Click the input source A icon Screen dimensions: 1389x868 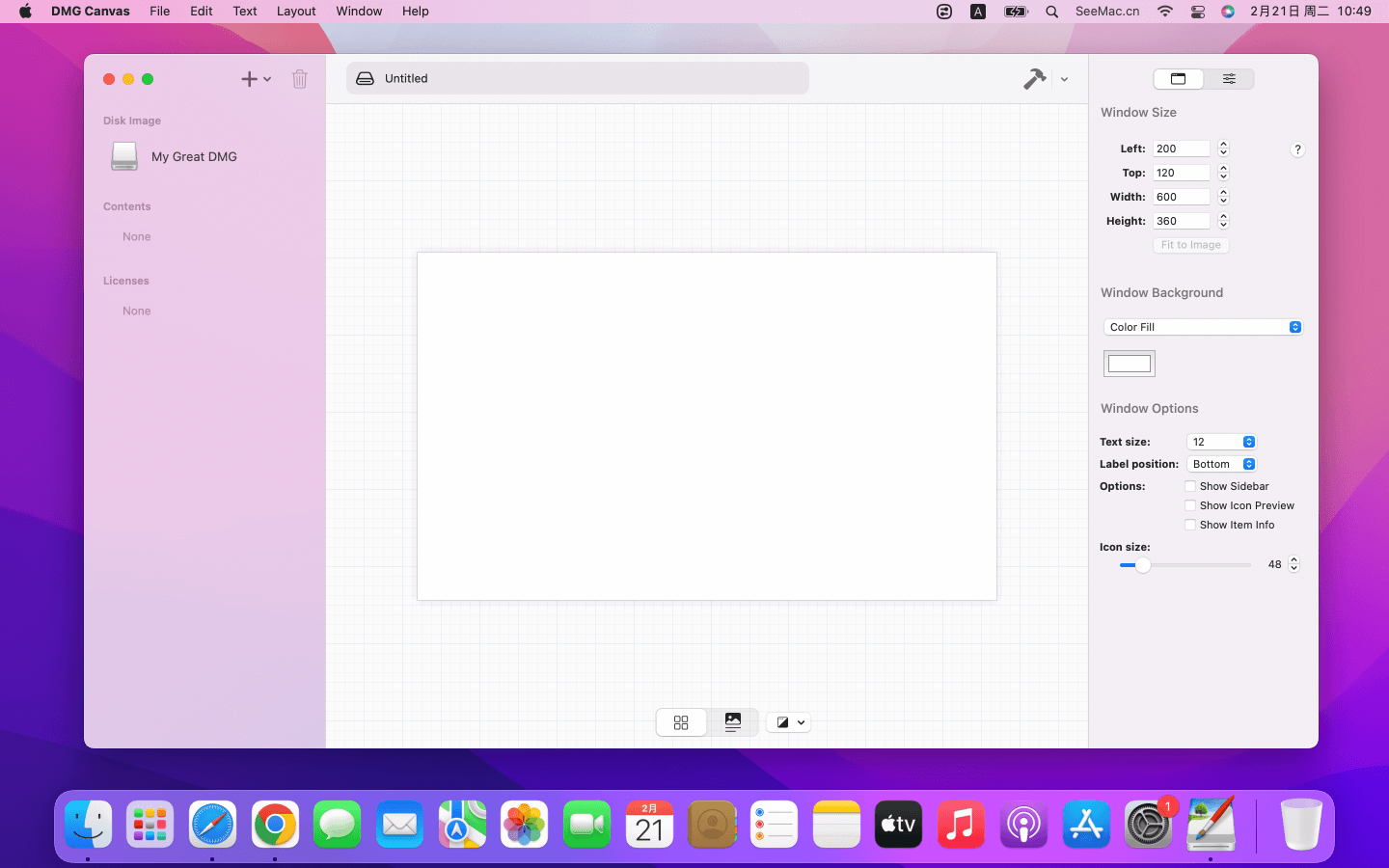978,12
